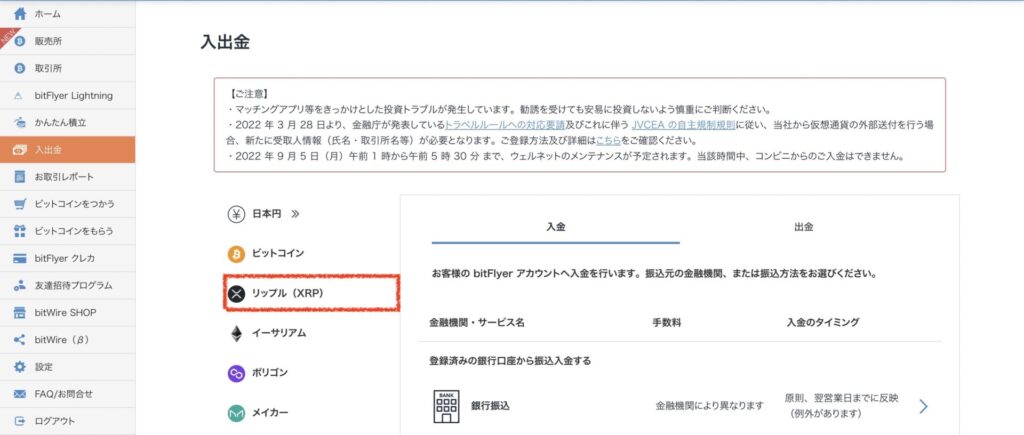This screenshot has width=1024, height=435.
Task: Click the black XRP ripple icon
Action: coord(236,294)
